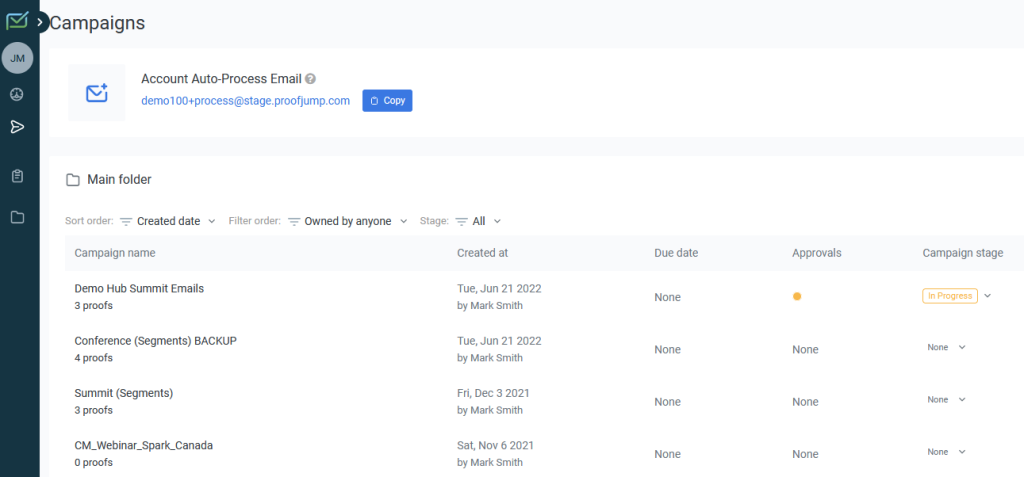The width and height of the screenshot is (1024, 477).
Task: Copy the auto-process email address
Action: (x=387, y=101)
